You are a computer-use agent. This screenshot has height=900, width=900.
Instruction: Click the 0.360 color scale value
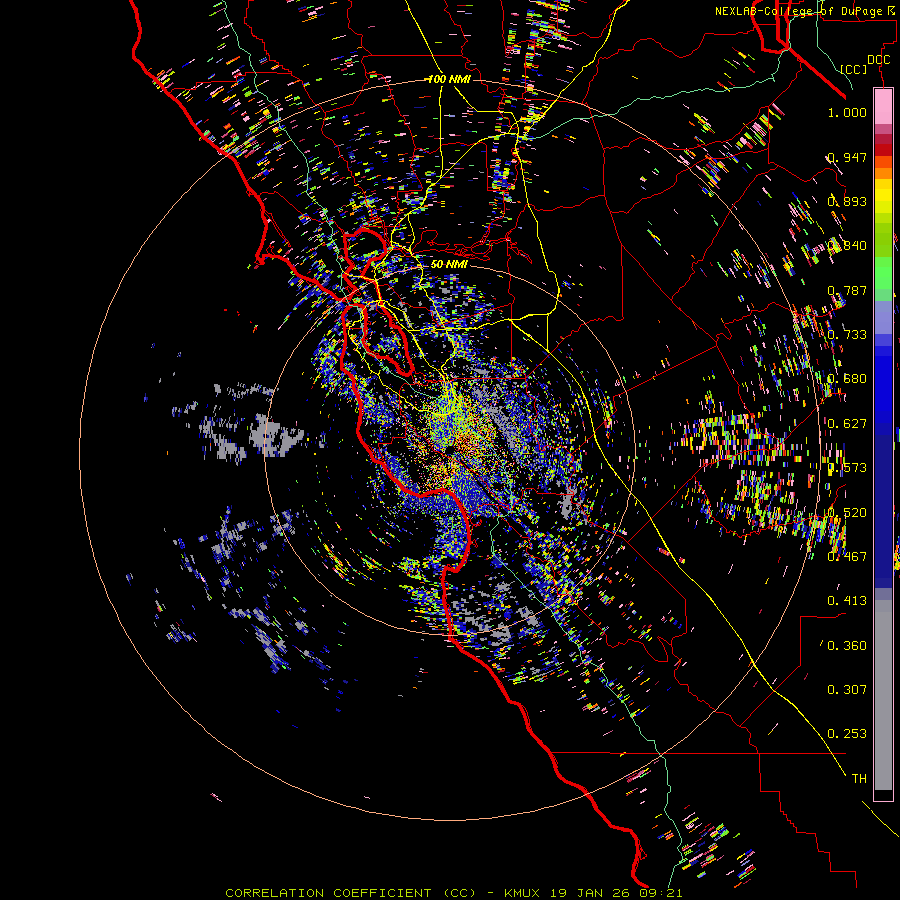coord(847,646)
